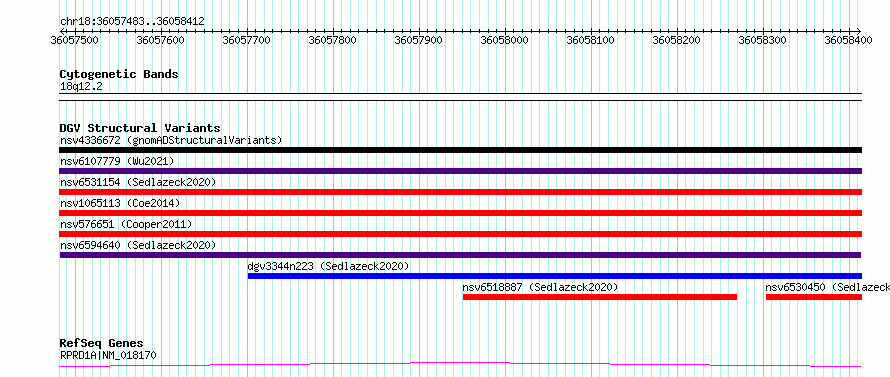The image size is (890, 377).
Task: Click the nsv4336672 (gnomADStructuralVariants) label
Action: tap(171, 140)
